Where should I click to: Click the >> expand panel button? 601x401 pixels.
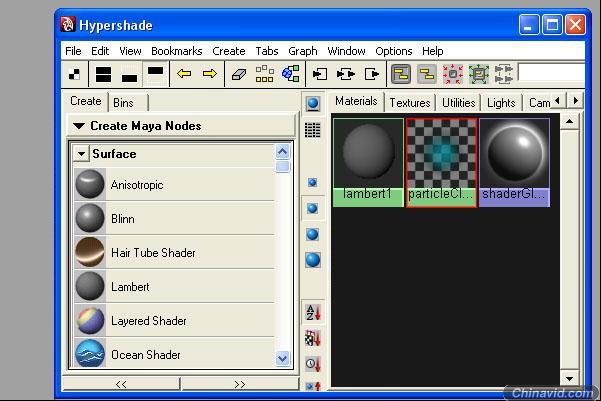[x=240, y=384]
